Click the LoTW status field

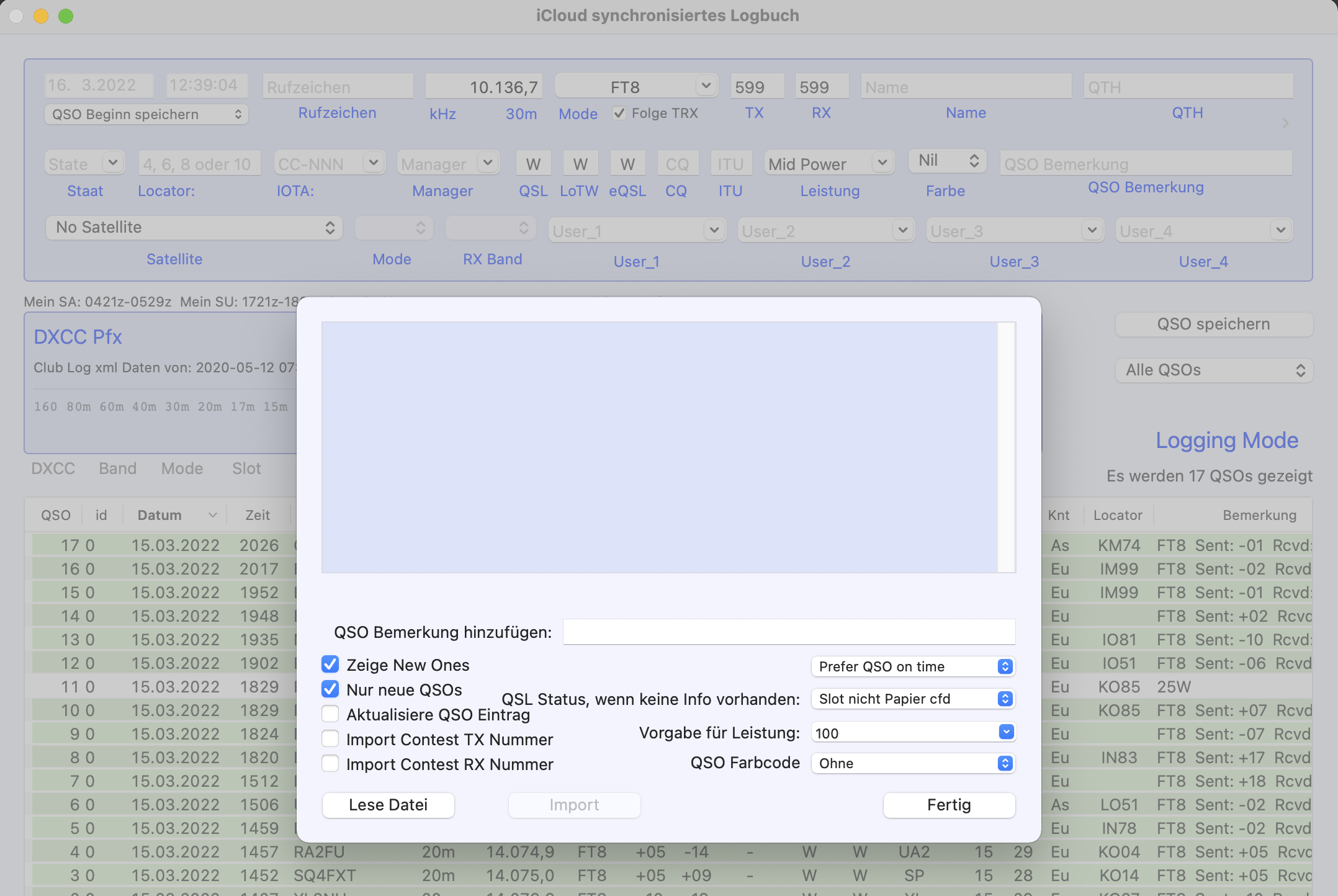(581, 163)
